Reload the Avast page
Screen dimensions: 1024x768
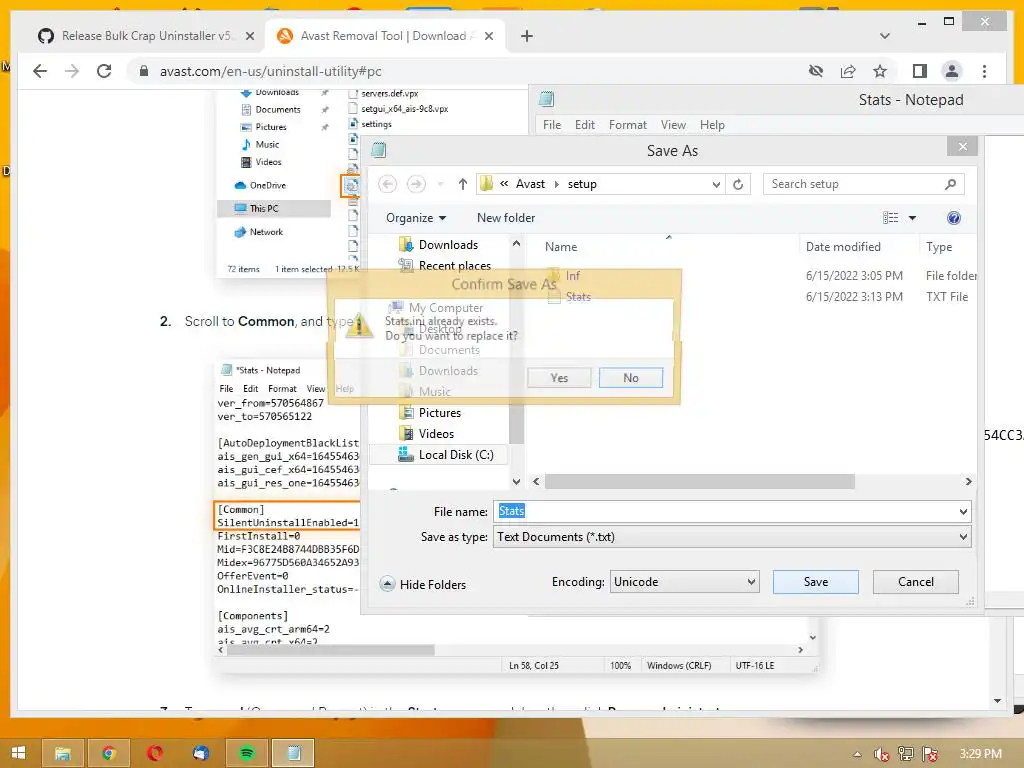pyautogui.click(x=104, y=71)
